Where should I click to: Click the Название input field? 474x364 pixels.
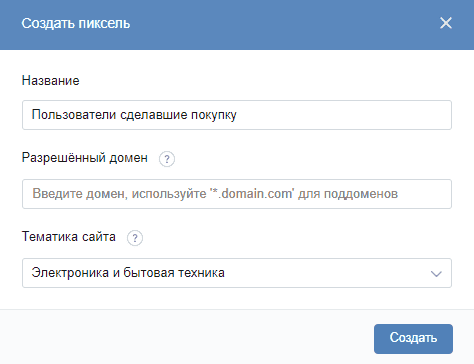pyautogui.click(x=237, y=115)
